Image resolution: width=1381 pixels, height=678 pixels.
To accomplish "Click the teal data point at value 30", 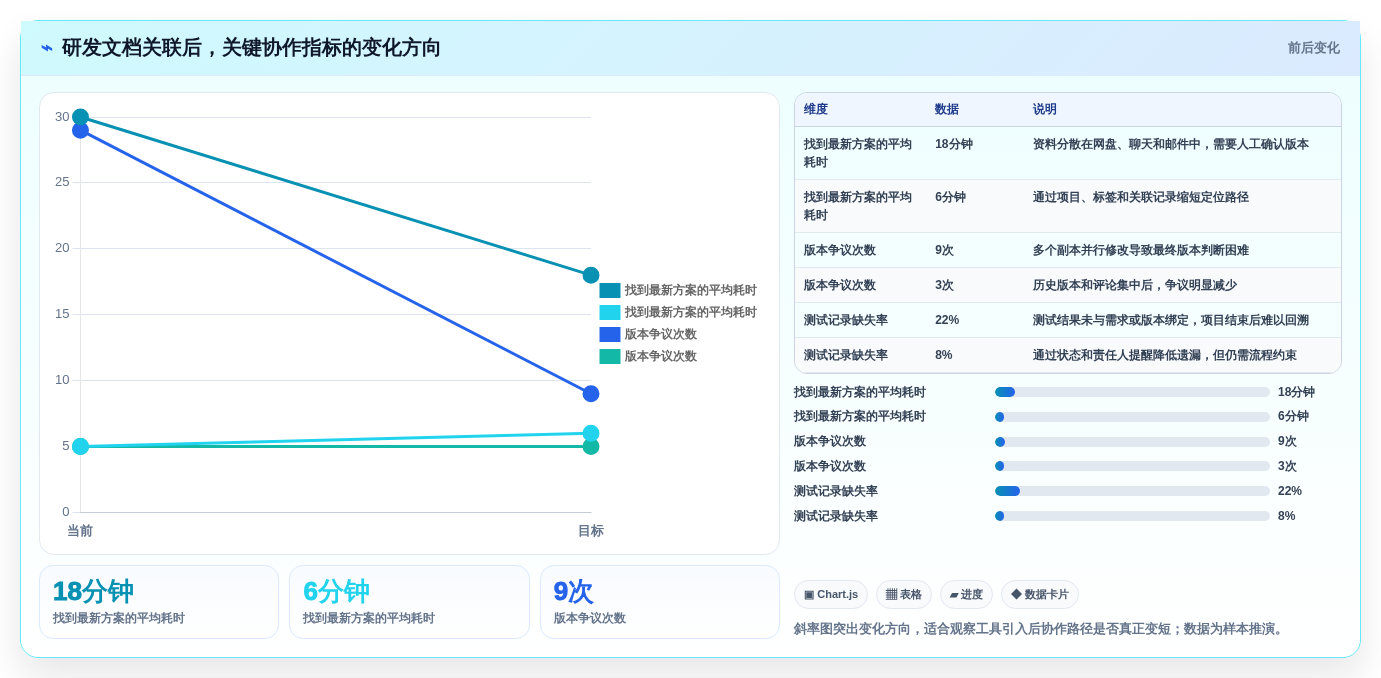I will tap(81, 117).
